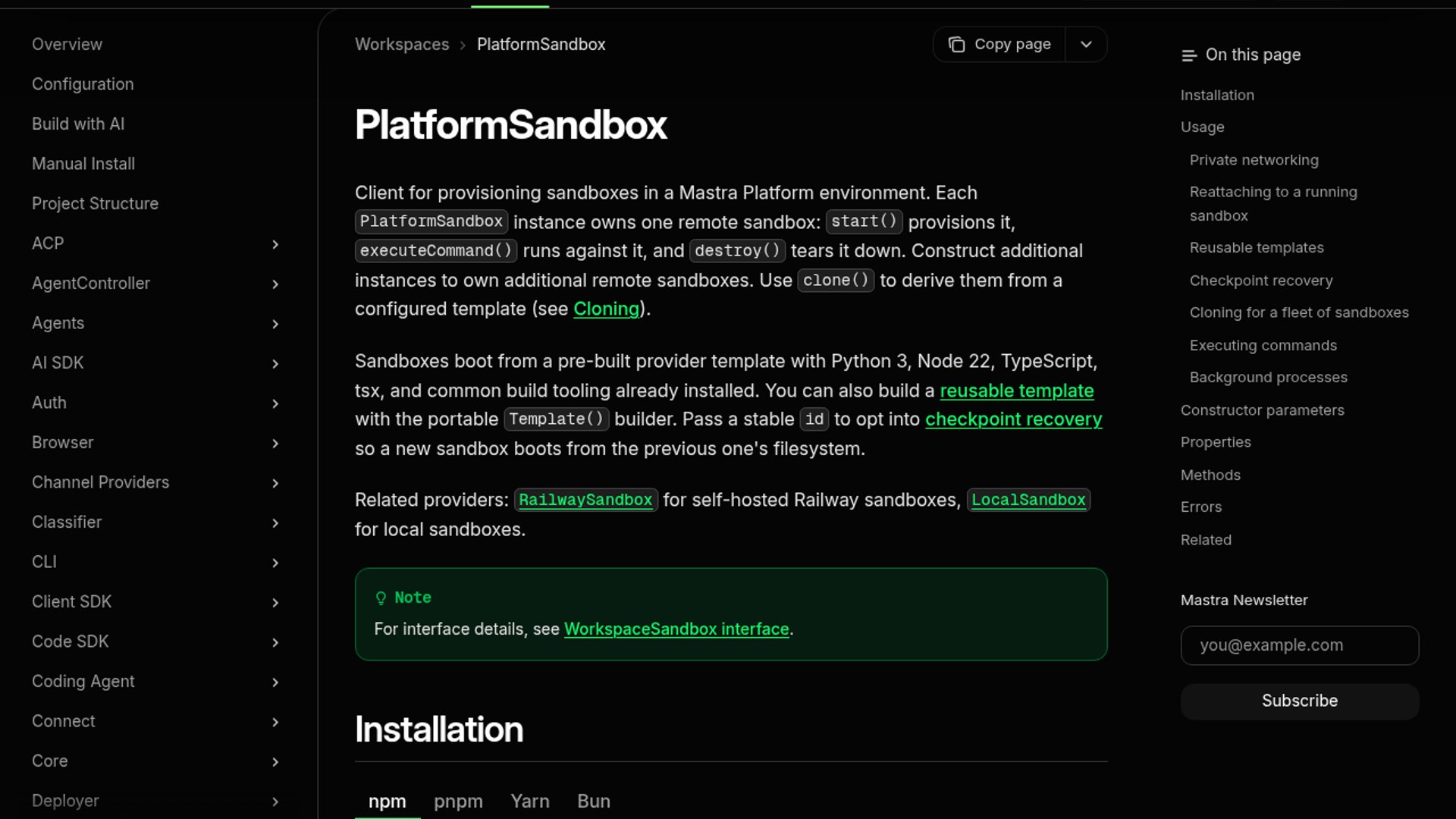
Task: Expand the Code SDK chevron
Action: (275, 642)
